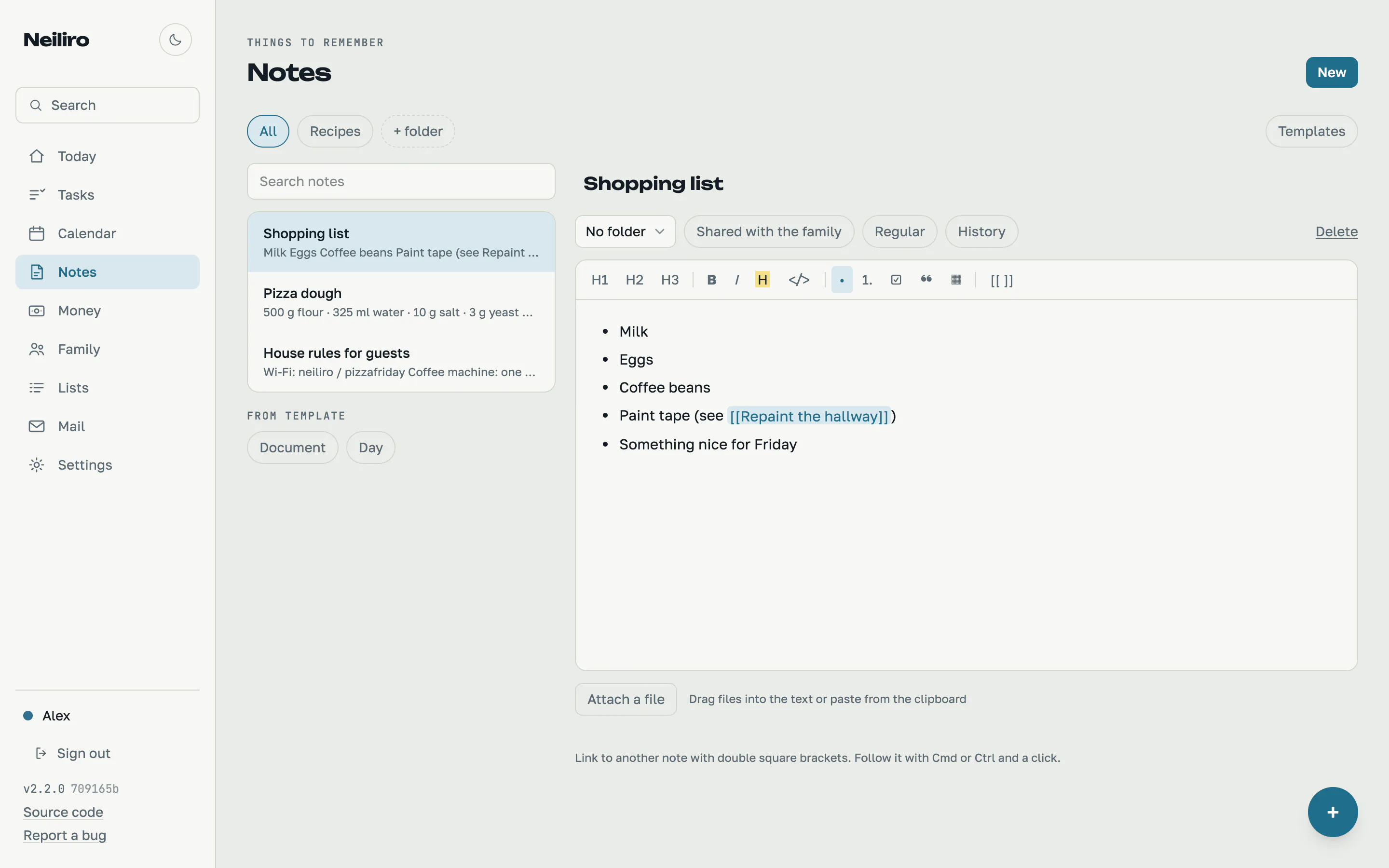The width and height of the screenshot is (1389, 868).
Task: Insert a checkbox task list
Action: pyautogui.click(x=896, y=280)
